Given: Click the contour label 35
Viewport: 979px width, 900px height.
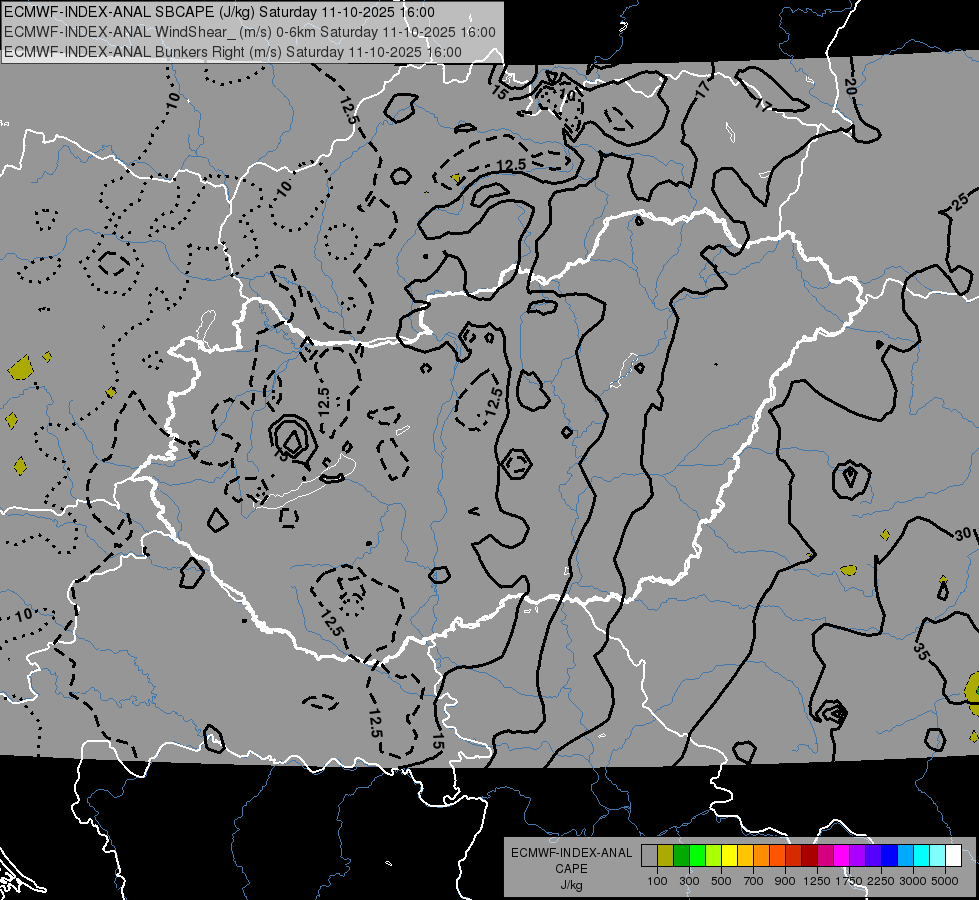Looking at the screenshot, I should 922,651.
